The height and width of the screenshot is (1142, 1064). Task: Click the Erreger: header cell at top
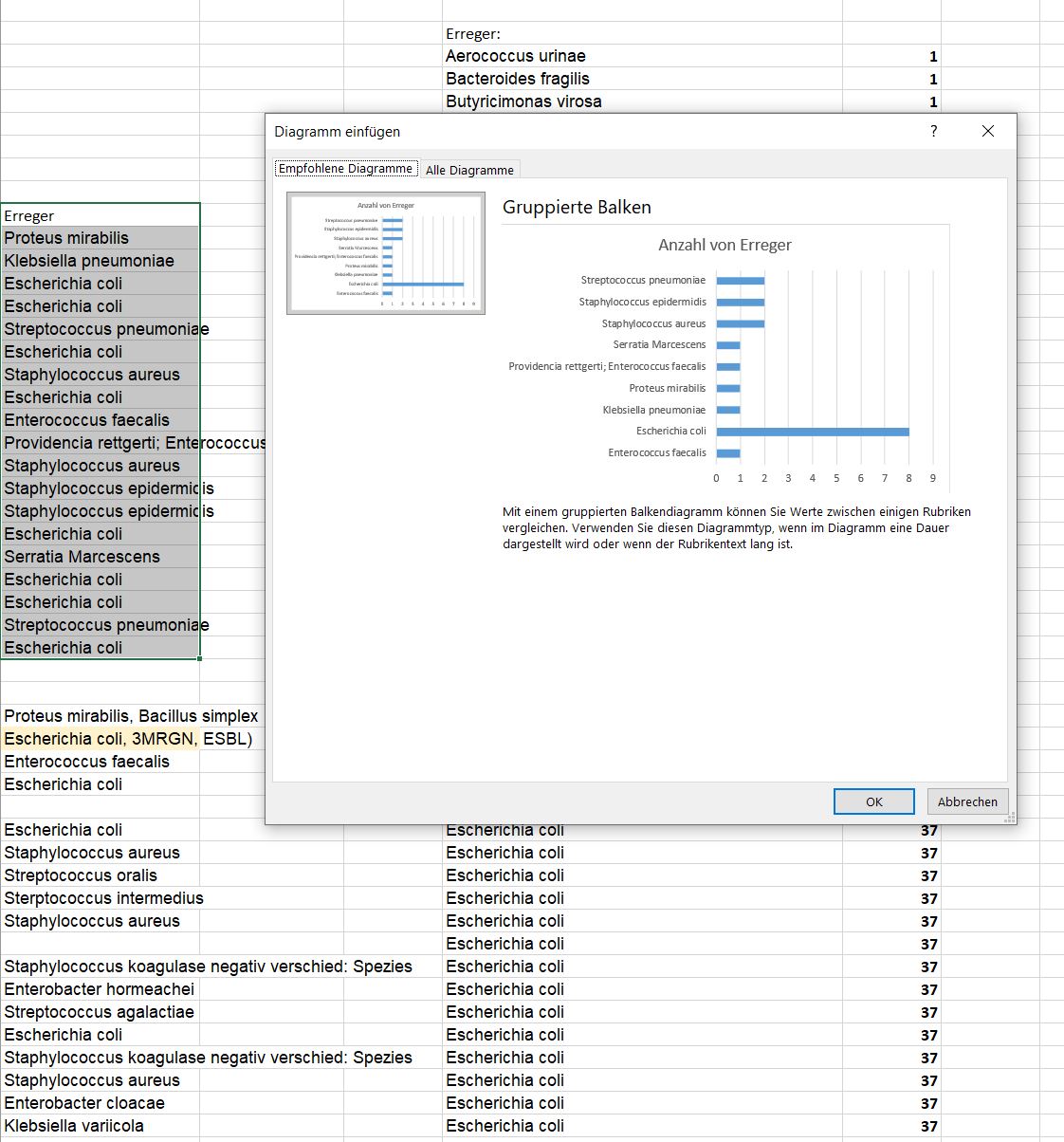click(642, 33)
